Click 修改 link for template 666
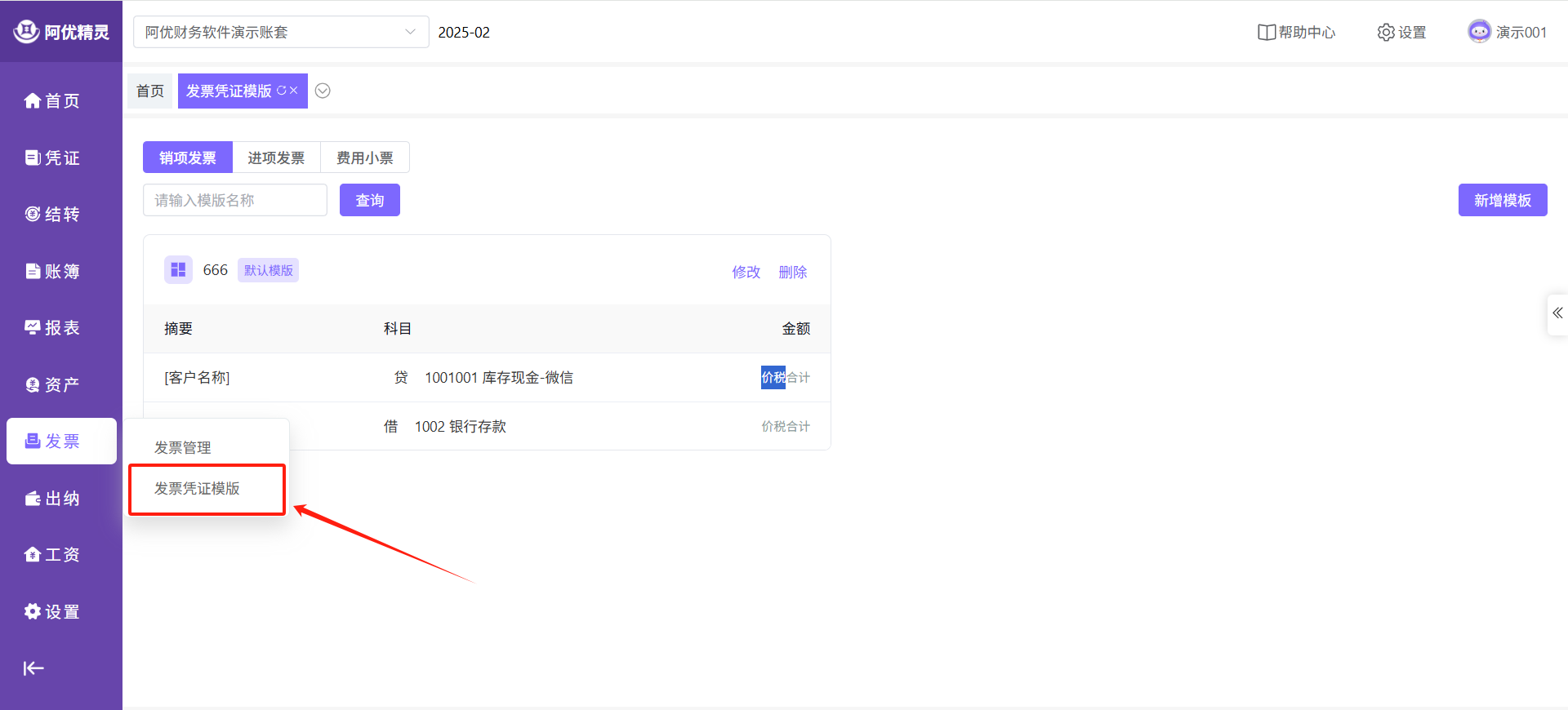The height and width of the screenshot is (710, 1568). tap(746, 272)
